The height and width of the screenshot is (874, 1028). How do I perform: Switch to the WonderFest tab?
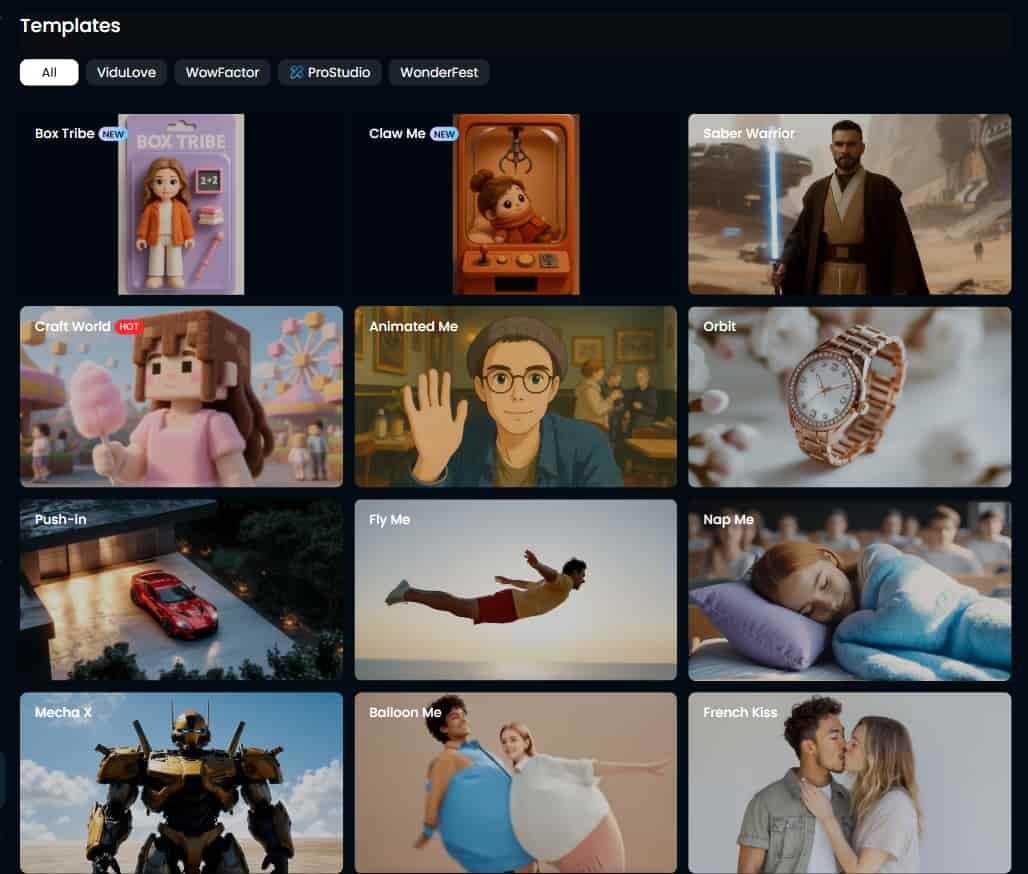pos(439,72)
